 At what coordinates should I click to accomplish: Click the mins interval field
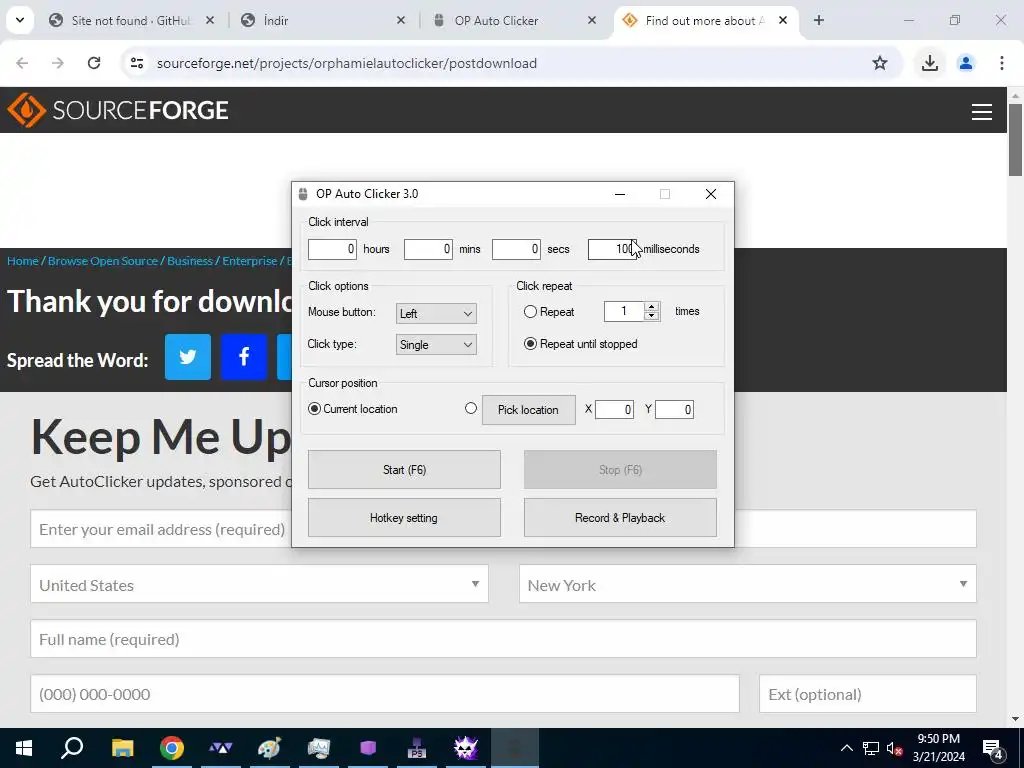(x=428, y=249)
